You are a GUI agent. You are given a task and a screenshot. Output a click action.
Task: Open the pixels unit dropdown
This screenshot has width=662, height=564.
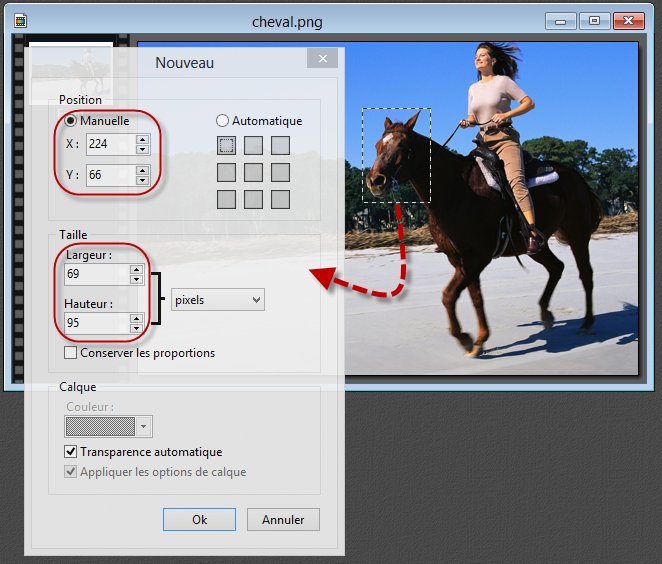point(218,300)
